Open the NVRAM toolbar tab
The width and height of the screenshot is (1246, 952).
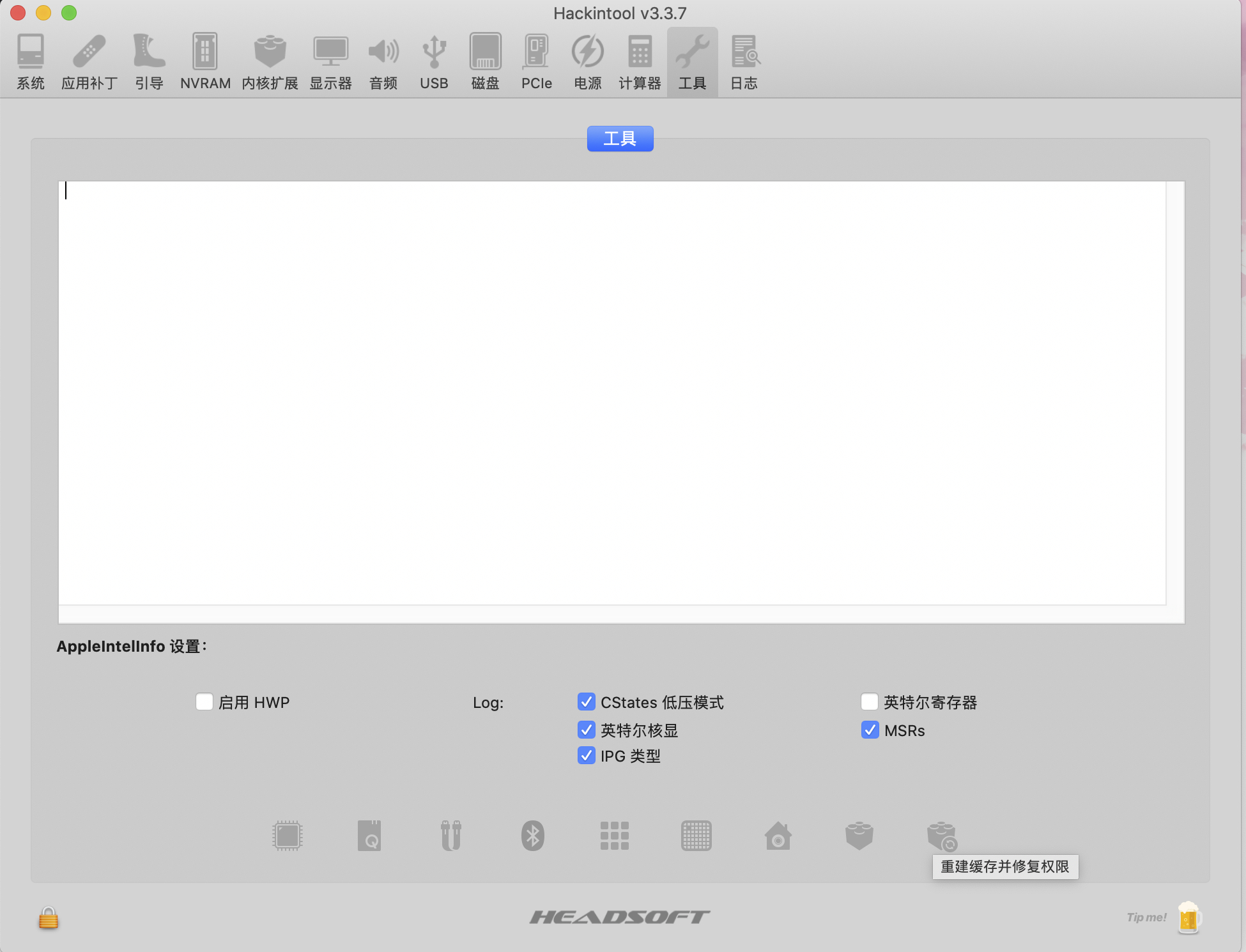(205, 63)
